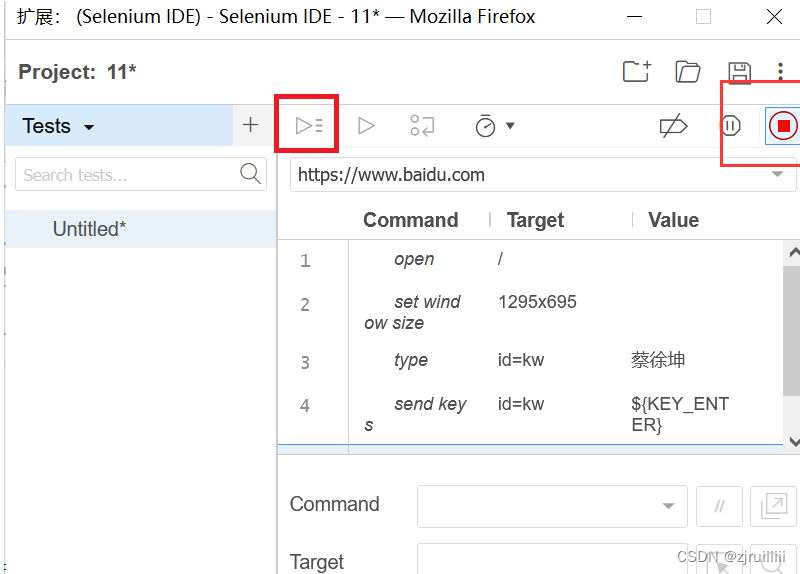
Task: Expand the base URL dropdown arrow
Action: click(x=777, y=174)
